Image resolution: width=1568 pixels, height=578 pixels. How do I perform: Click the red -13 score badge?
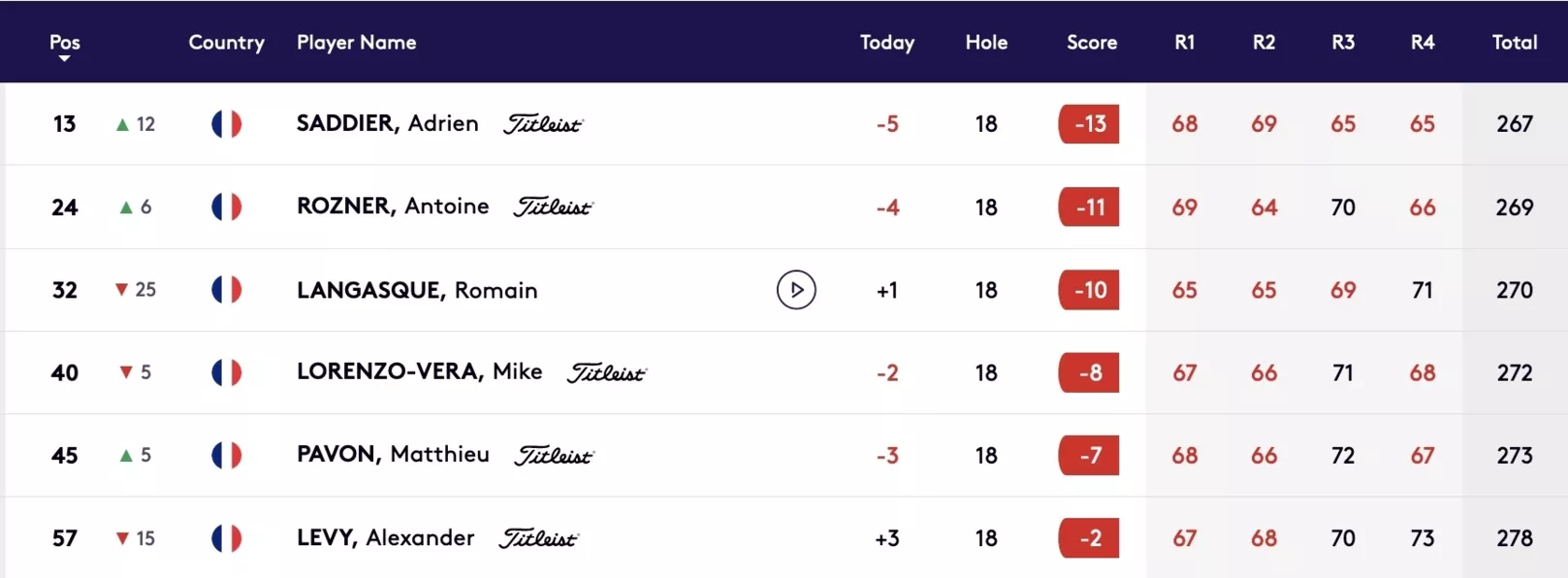click(1089, 124)
